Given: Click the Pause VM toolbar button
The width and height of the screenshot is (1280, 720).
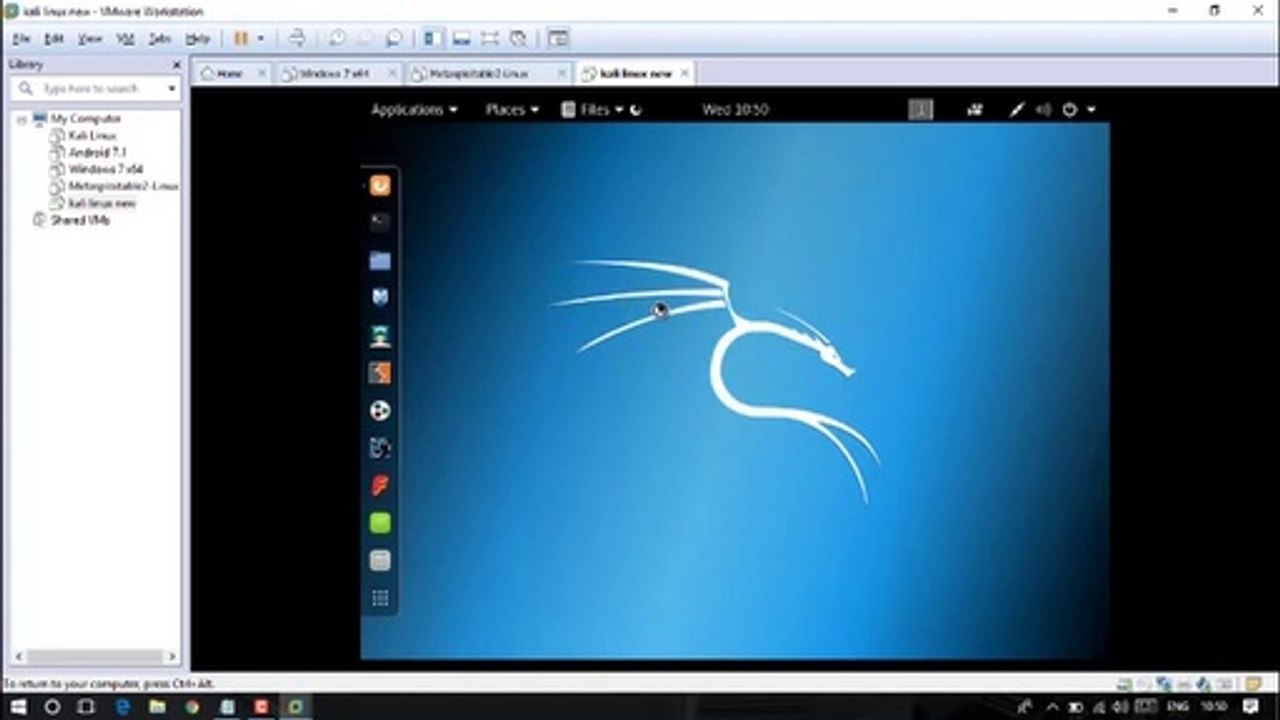Looking at the screenshot, I should [x=241, y=38].
